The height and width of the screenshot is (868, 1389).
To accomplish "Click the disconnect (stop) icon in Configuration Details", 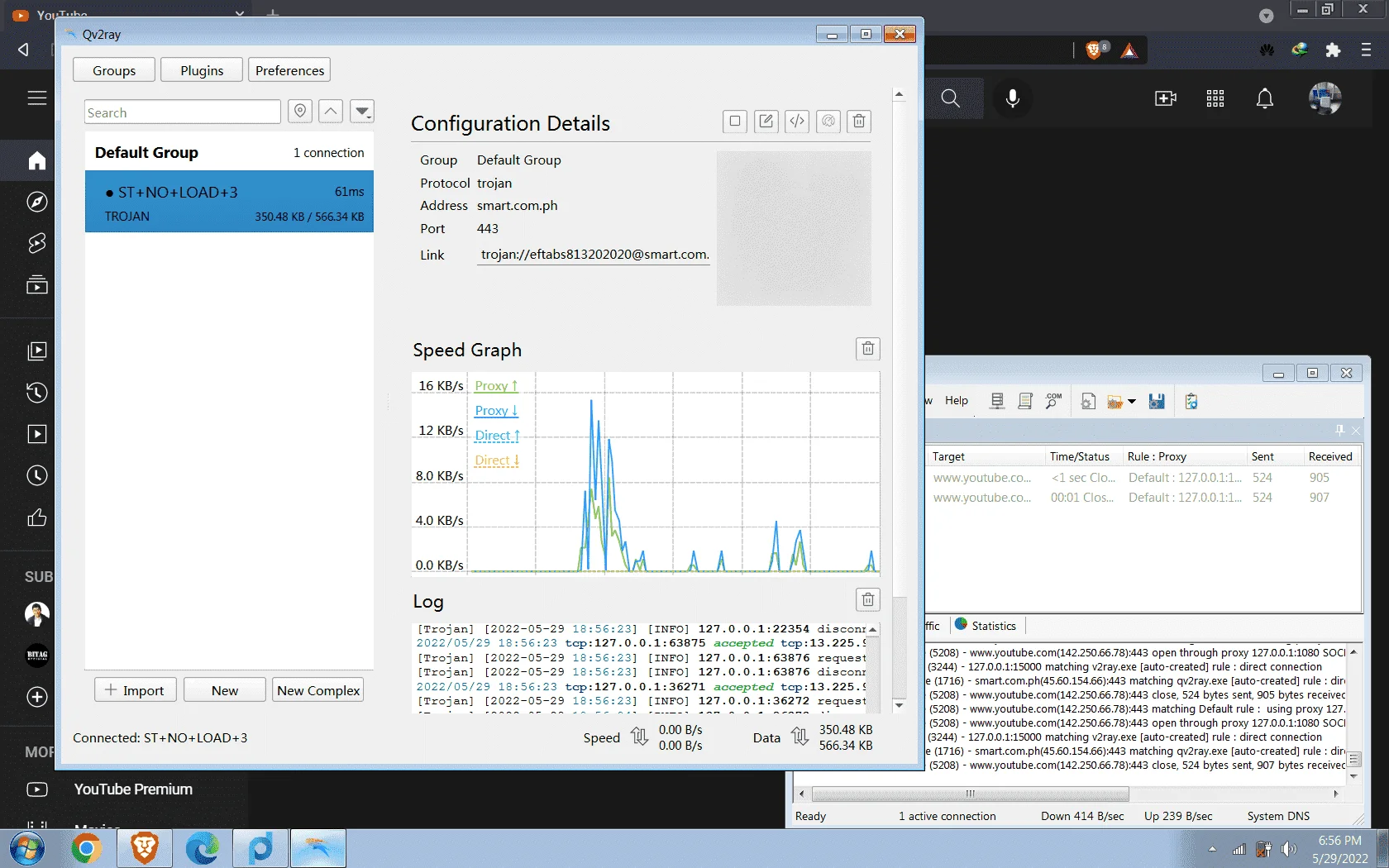I will pos(735,122).
